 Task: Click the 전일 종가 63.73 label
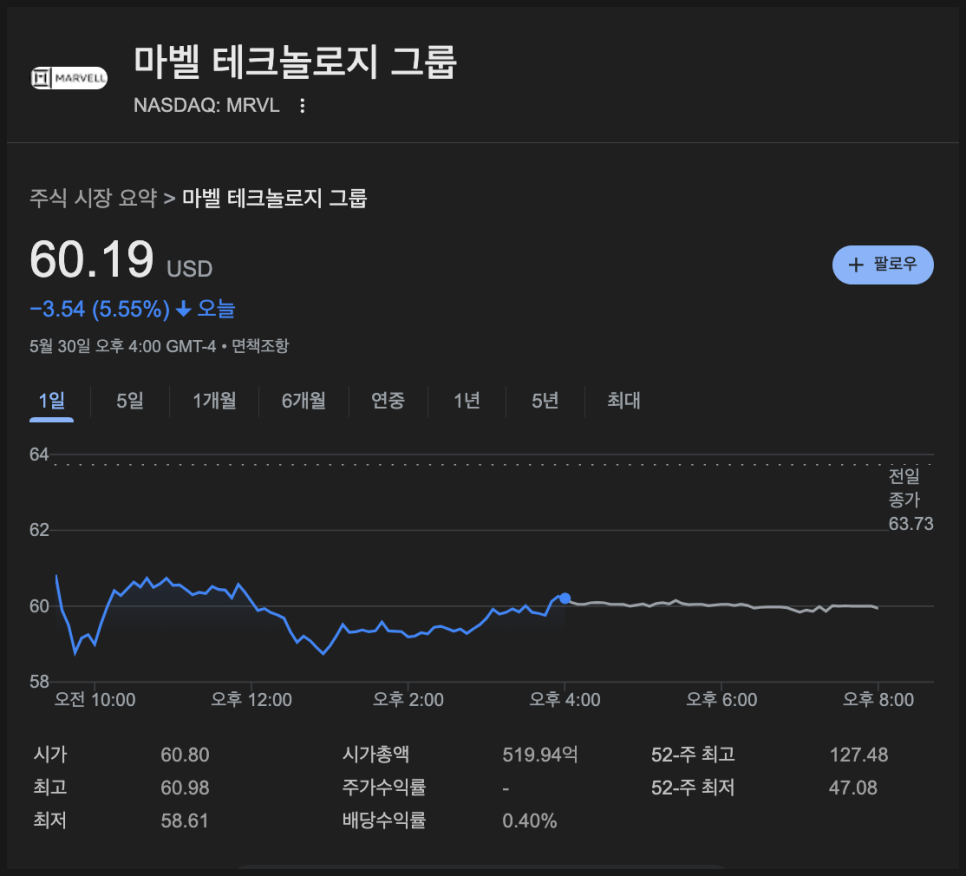pos(911,500)
